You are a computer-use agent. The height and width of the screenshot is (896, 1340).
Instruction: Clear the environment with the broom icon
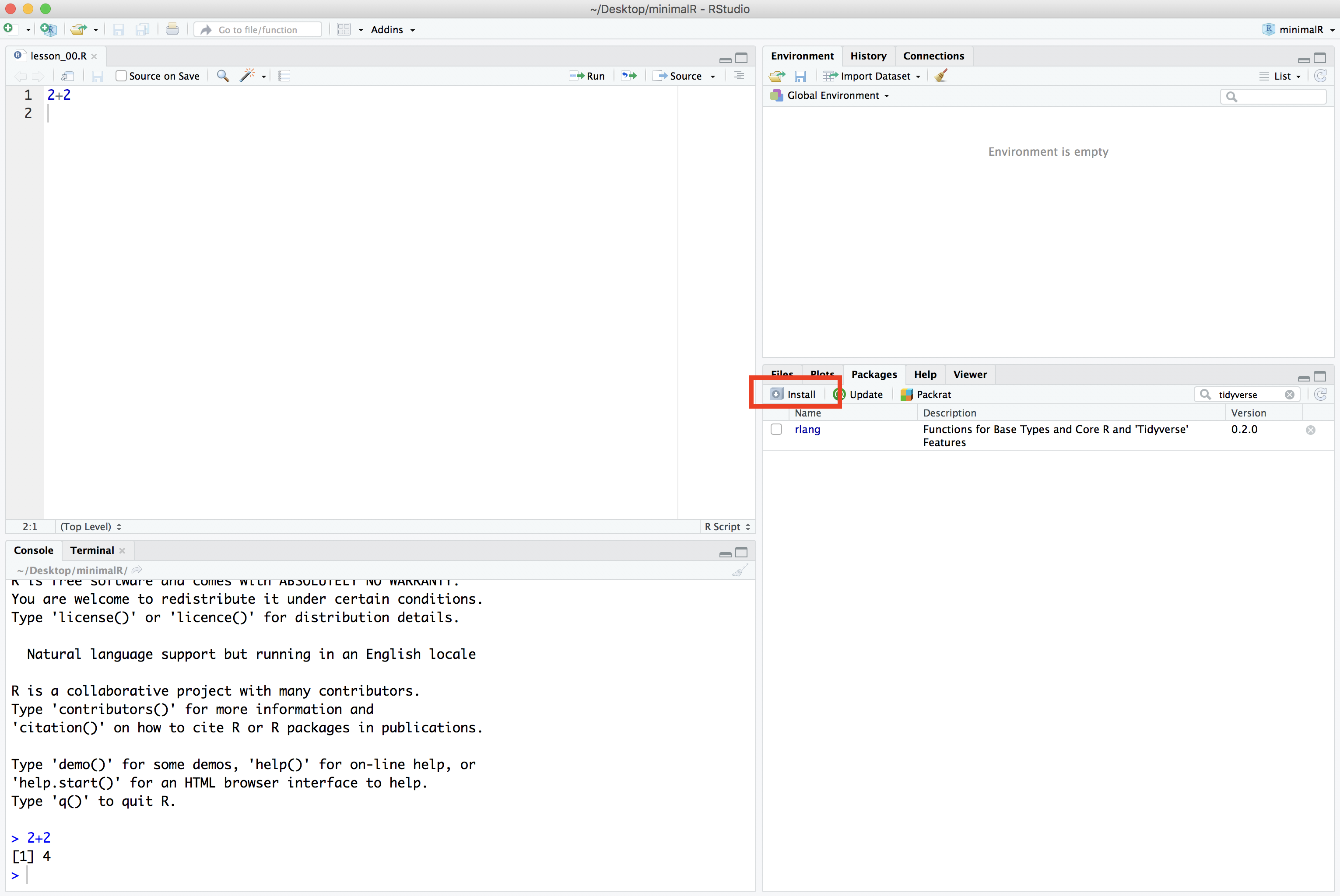[941, 76]
